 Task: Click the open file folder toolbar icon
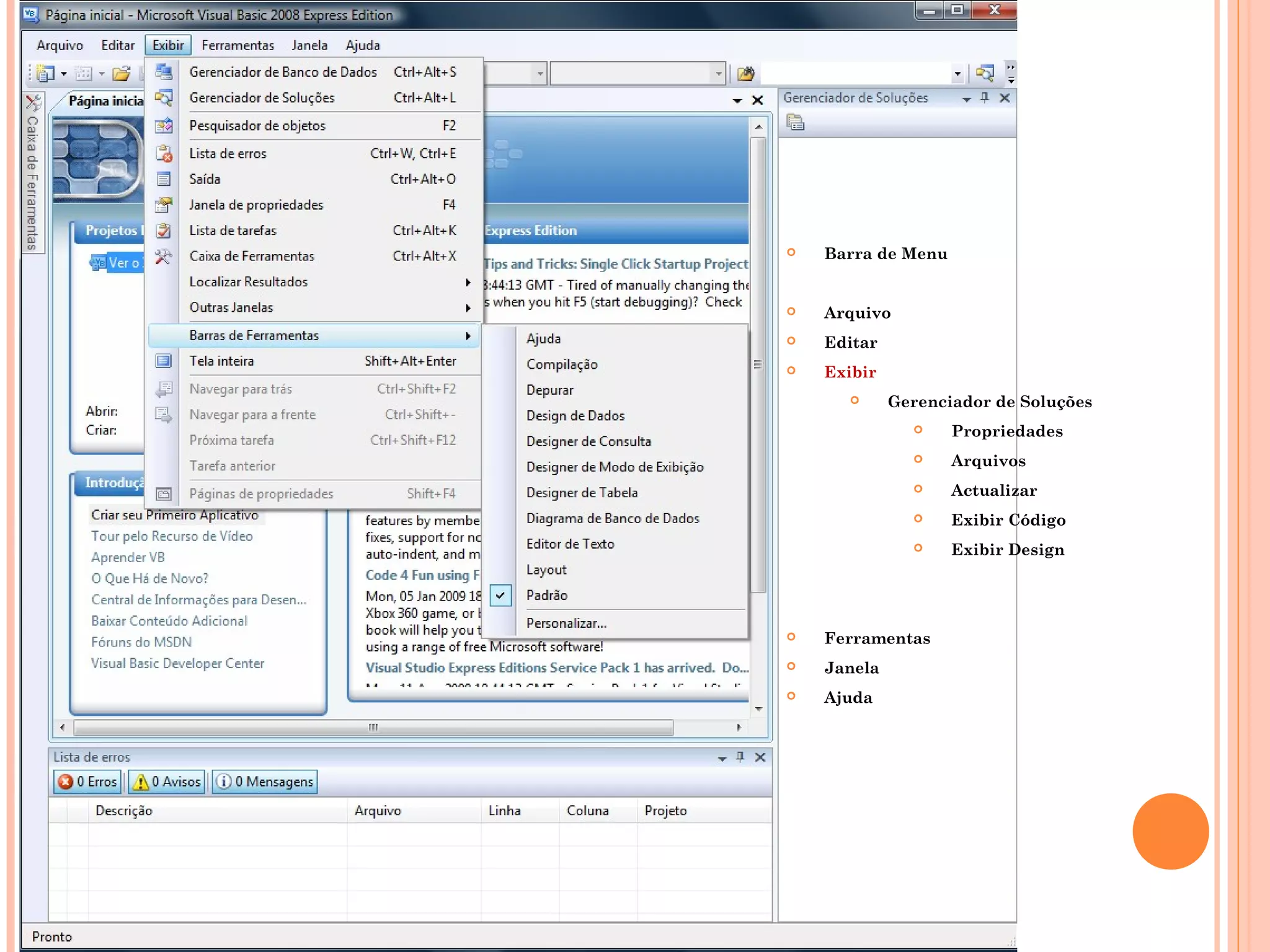(x=121, y=74)
